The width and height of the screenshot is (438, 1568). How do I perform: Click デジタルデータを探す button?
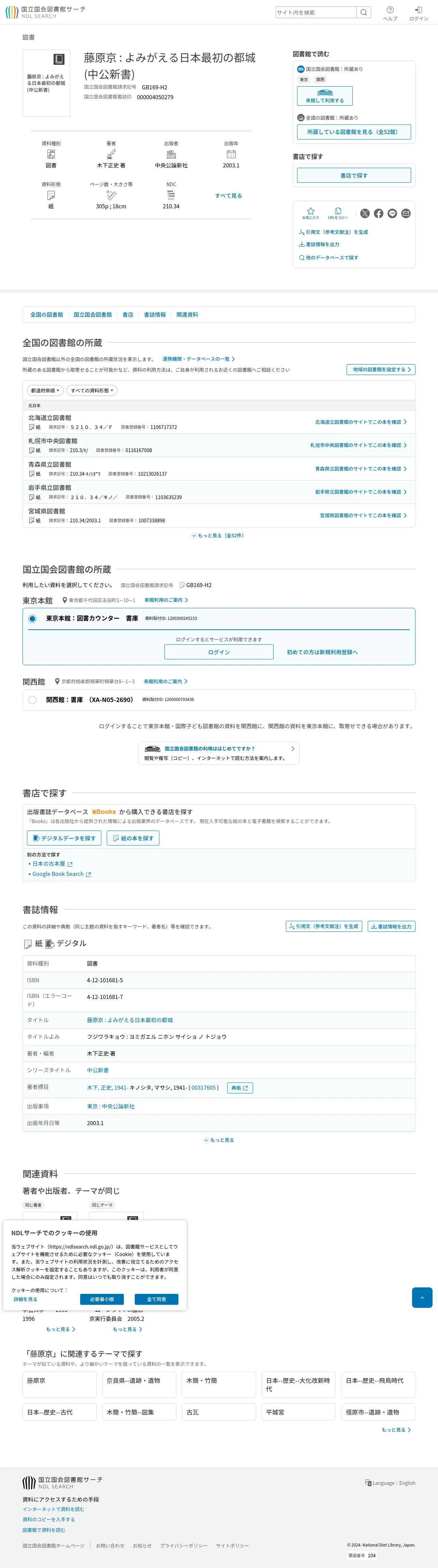pos(64,838)
